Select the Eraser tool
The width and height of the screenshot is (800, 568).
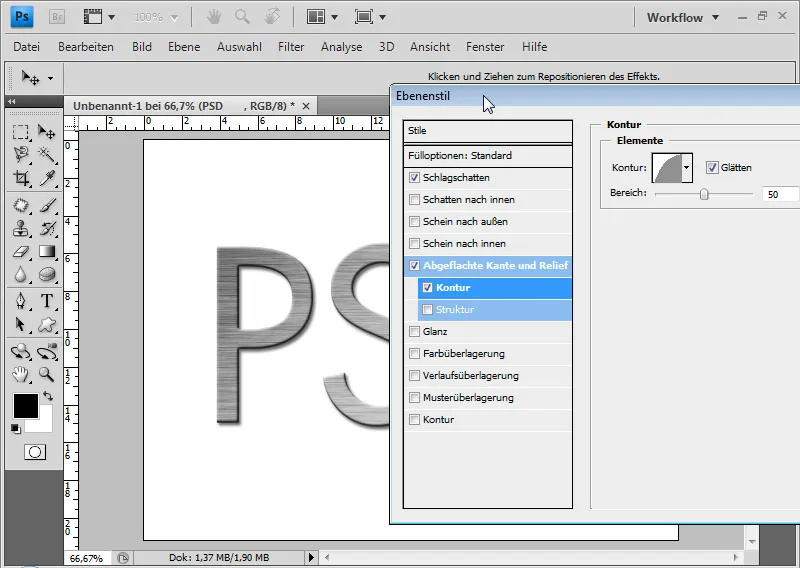20,252
